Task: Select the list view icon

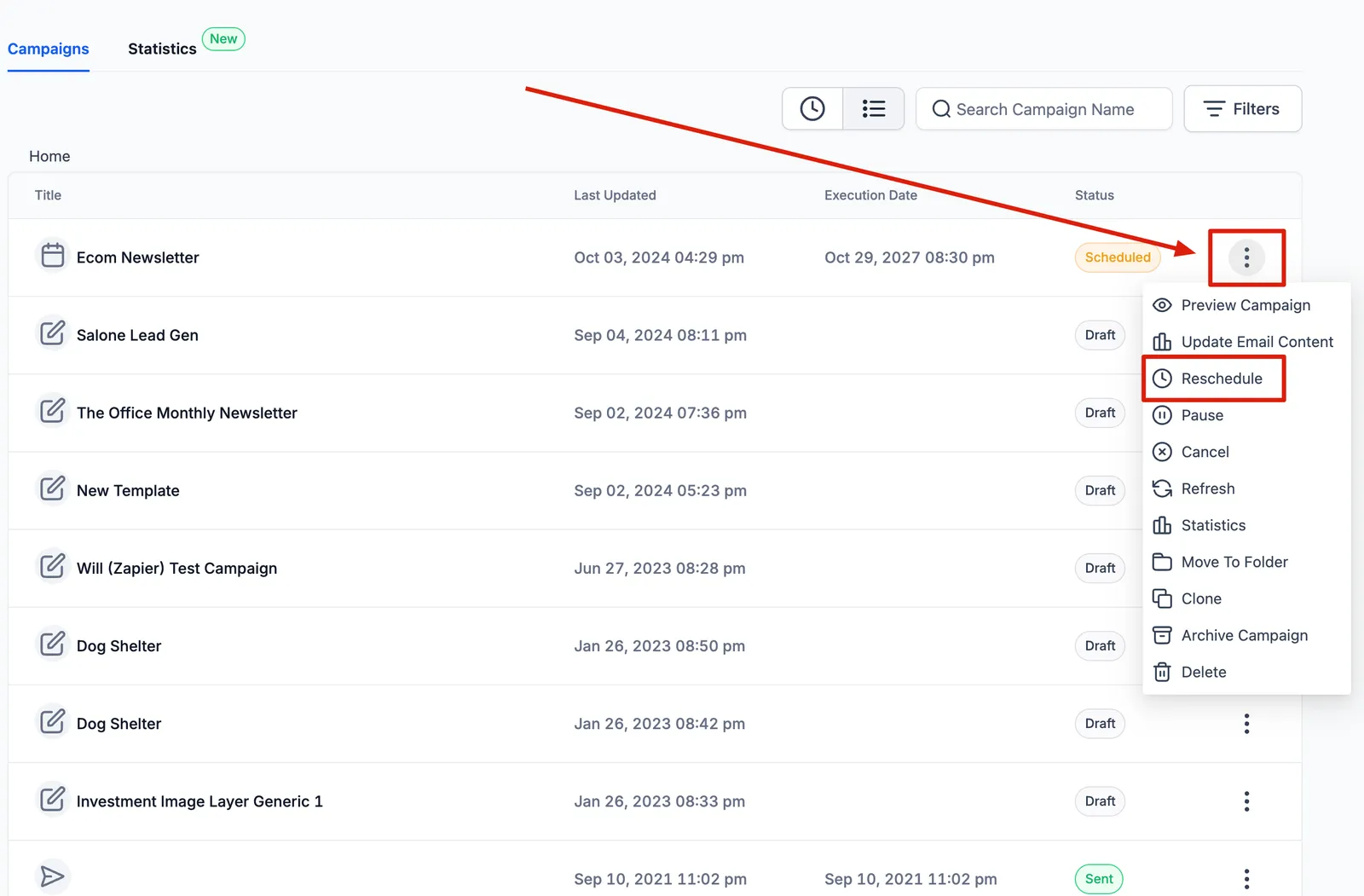Action: (874, 108)
